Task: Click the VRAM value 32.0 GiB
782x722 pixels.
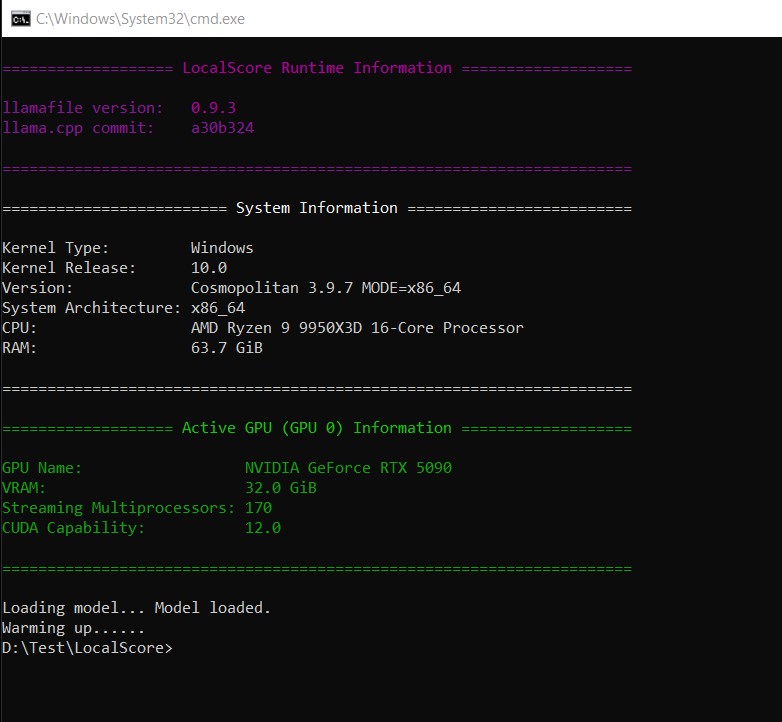Action: (281, 488)
